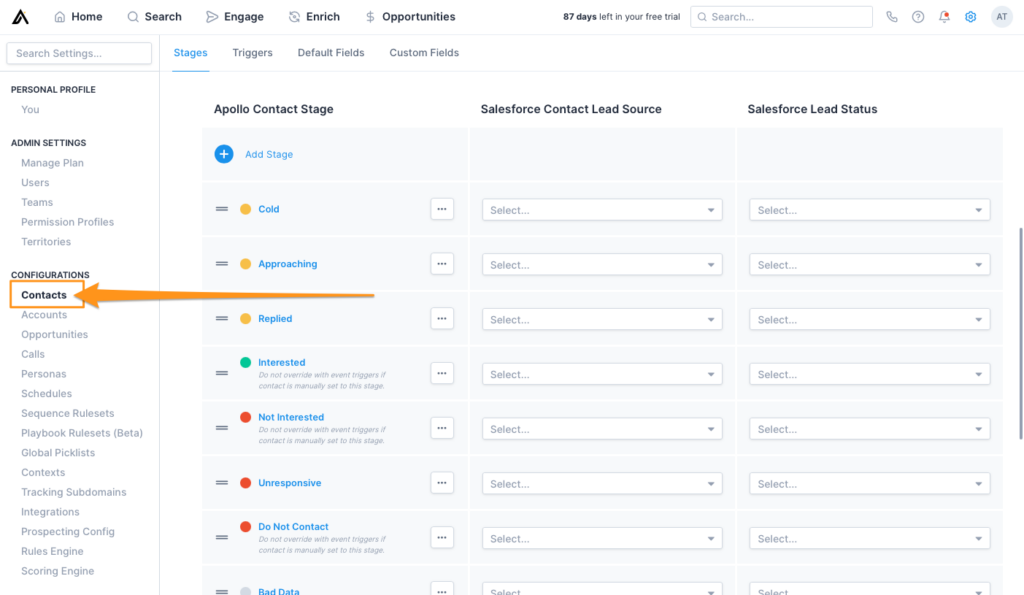Viewport: 1024px width, 595px height.
Task: Open Search in top navigation
Action: (154, 17)
